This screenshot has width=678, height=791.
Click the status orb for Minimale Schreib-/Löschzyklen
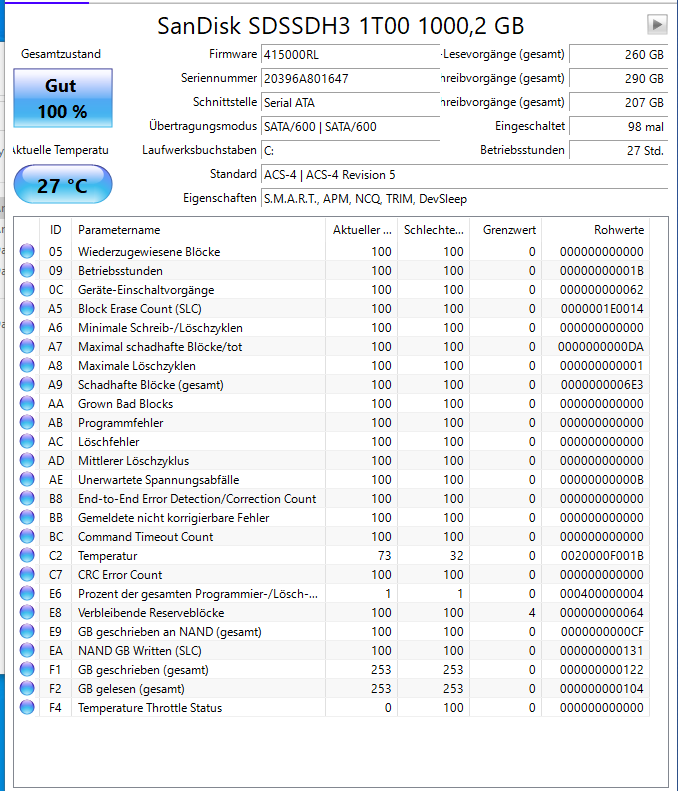click(27, 327)
